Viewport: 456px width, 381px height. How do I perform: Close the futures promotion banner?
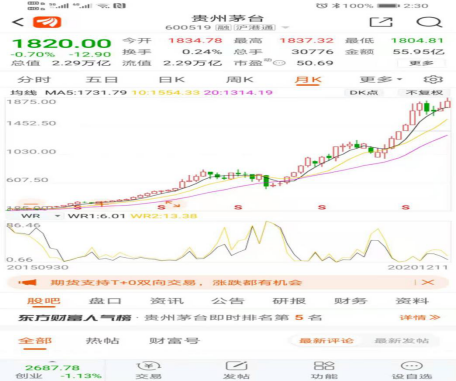(428, 283)
